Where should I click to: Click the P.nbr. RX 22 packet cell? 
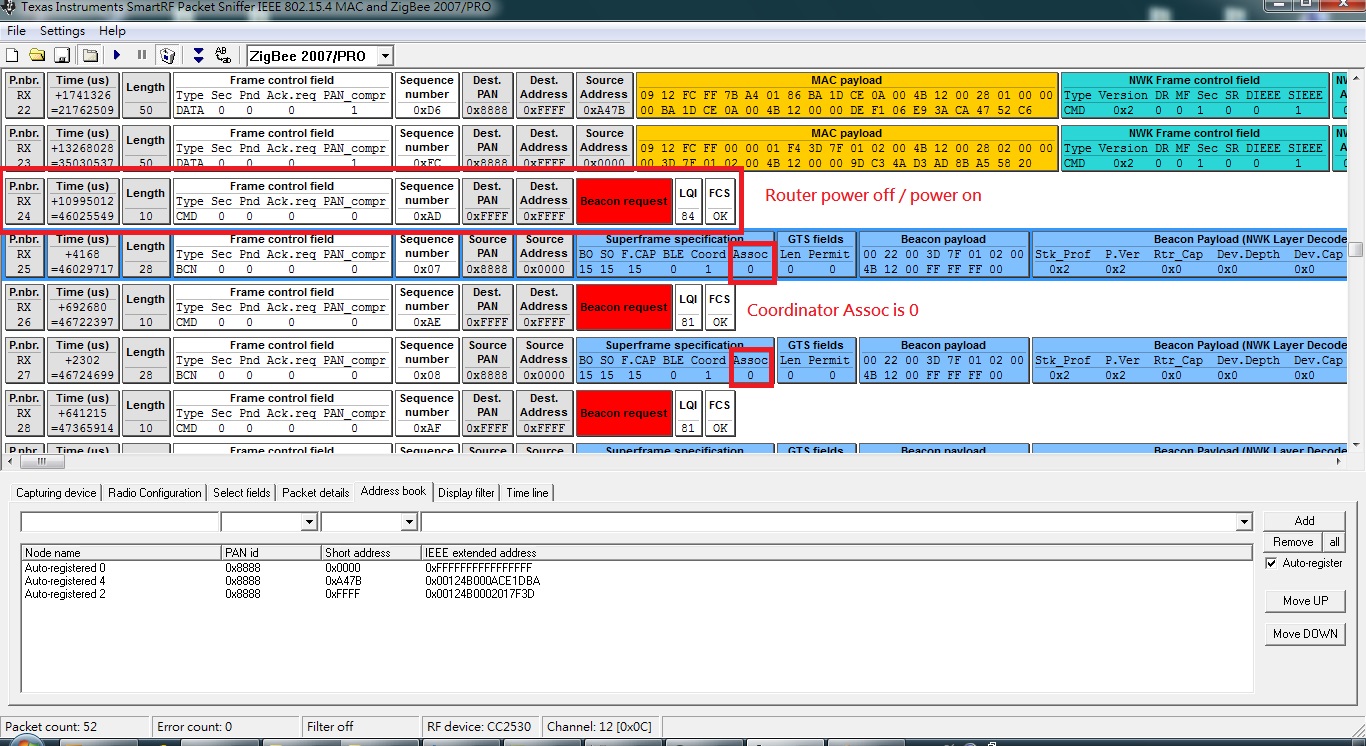(x=24, y=96)
